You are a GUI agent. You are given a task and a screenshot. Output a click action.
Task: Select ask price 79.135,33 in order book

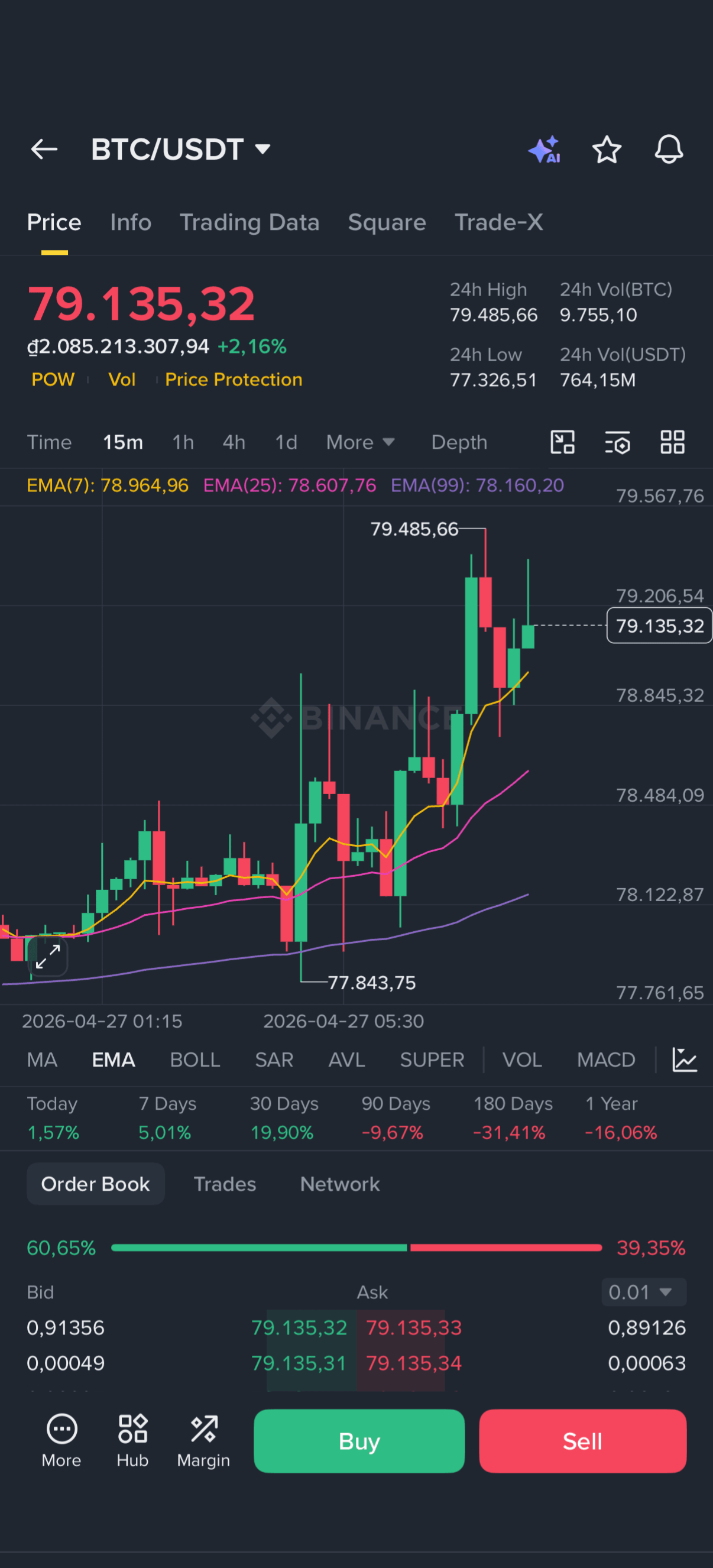coord(414,1327)
